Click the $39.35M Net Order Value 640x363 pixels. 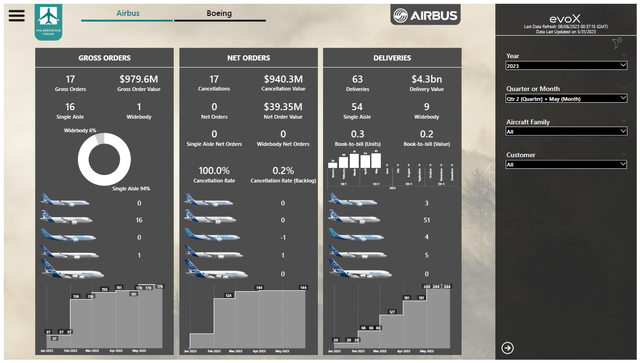coord(283,107)
